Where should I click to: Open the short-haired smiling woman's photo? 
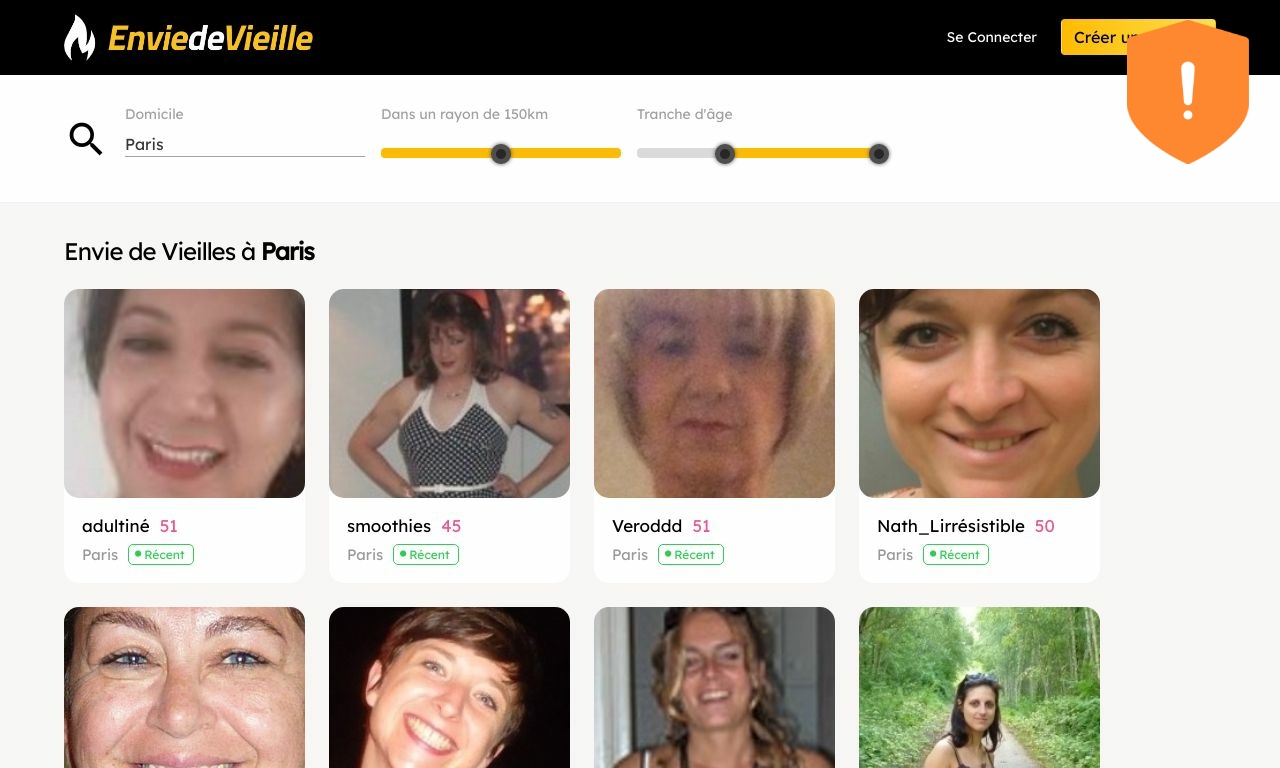449,687
